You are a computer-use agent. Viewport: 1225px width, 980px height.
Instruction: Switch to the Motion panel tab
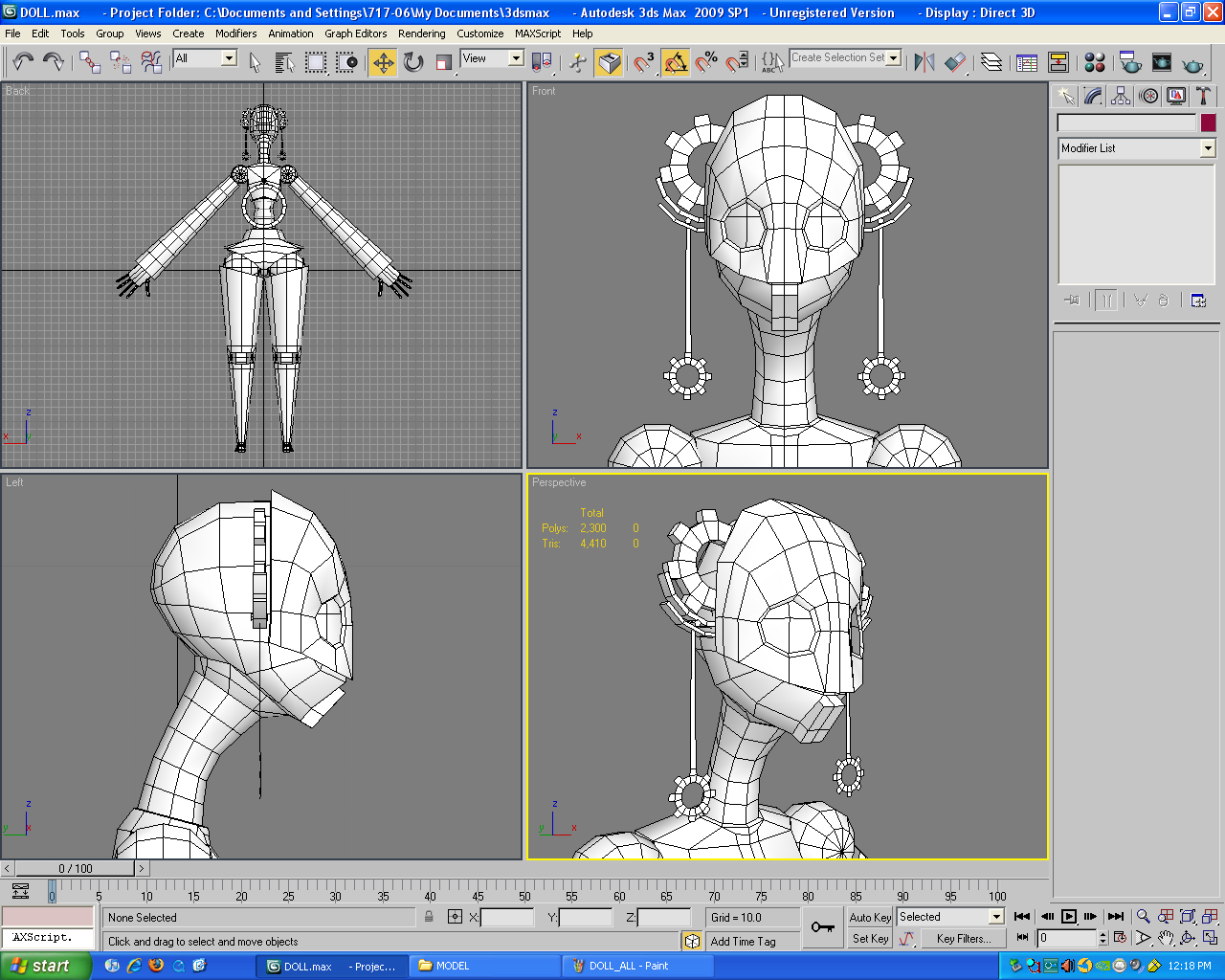1148,96
